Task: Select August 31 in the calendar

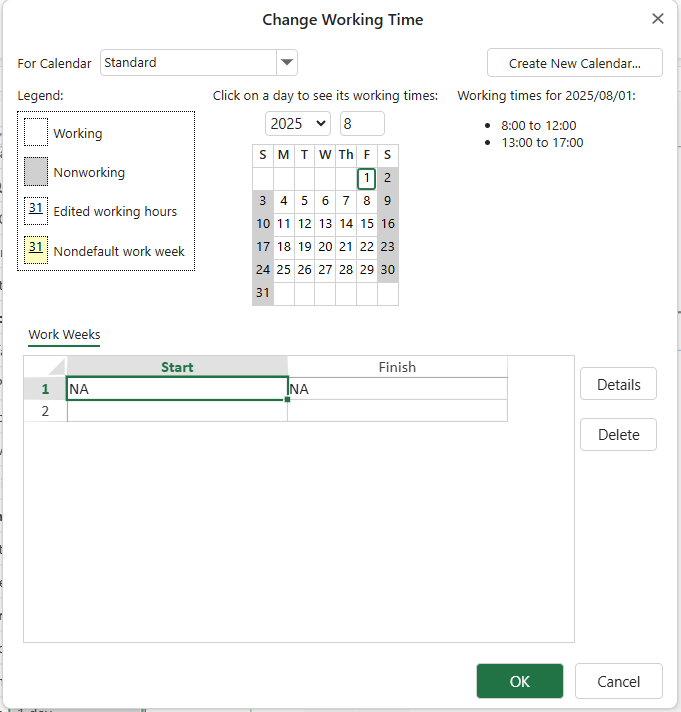Action: (263, 293)
